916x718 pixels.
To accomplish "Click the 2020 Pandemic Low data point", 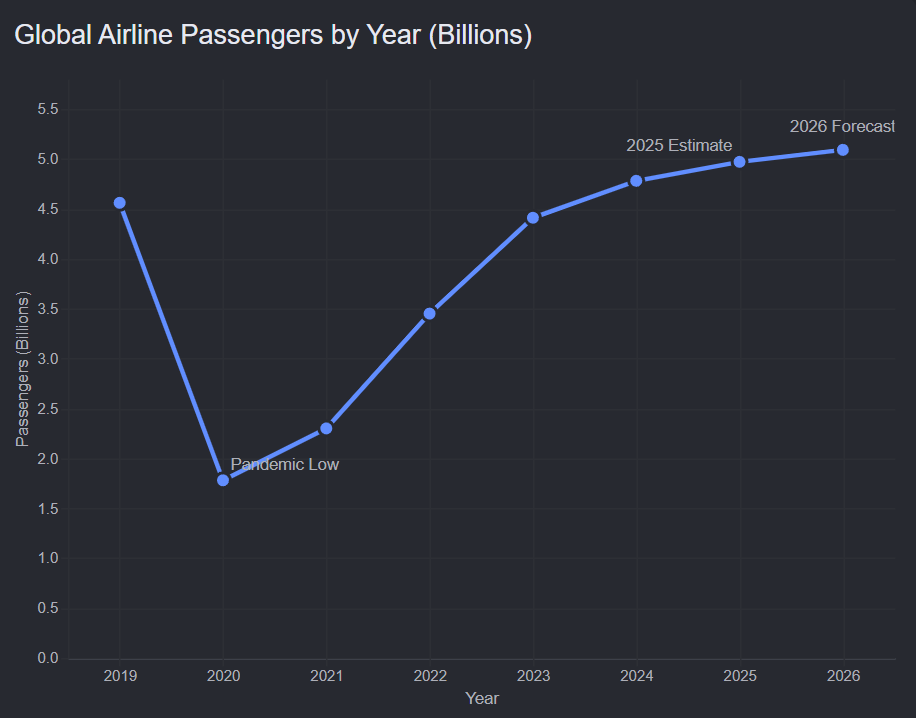I will [223, 480].
